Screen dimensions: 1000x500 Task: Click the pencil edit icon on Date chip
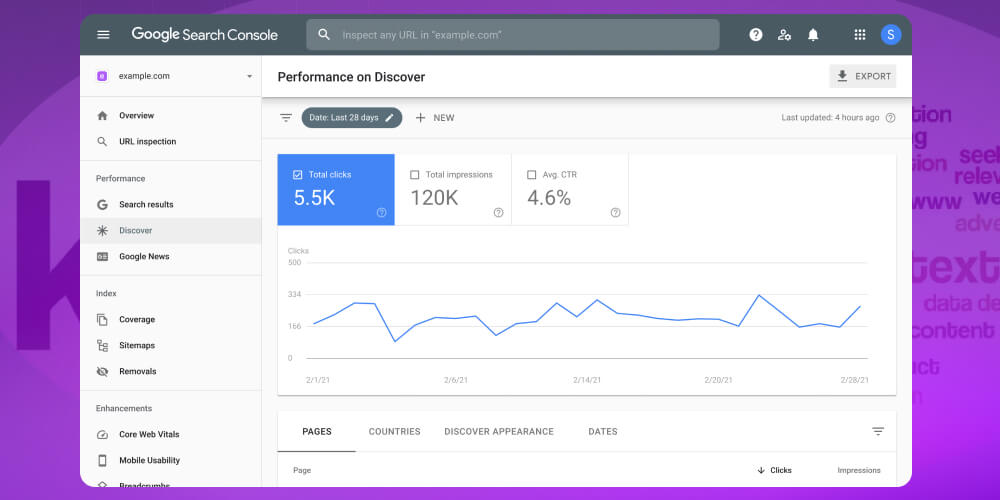point(389,118)
